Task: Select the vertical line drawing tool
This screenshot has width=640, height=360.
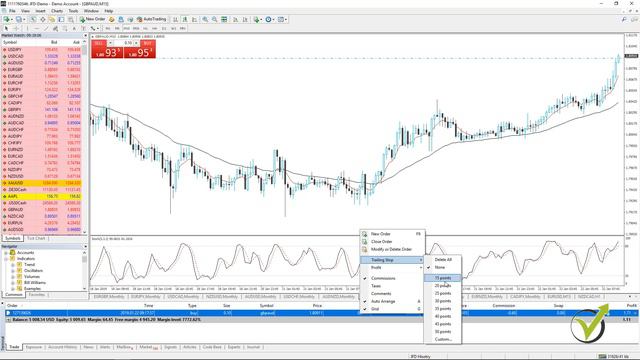Action: pyautogui.click(x=27, y=29)
